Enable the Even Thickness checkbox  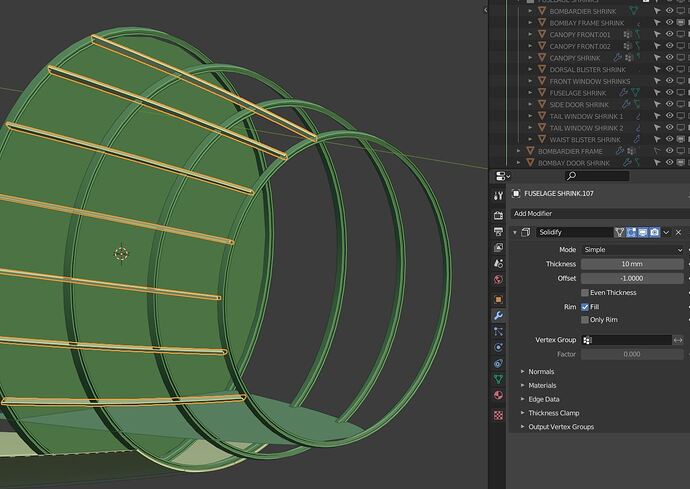585,293
